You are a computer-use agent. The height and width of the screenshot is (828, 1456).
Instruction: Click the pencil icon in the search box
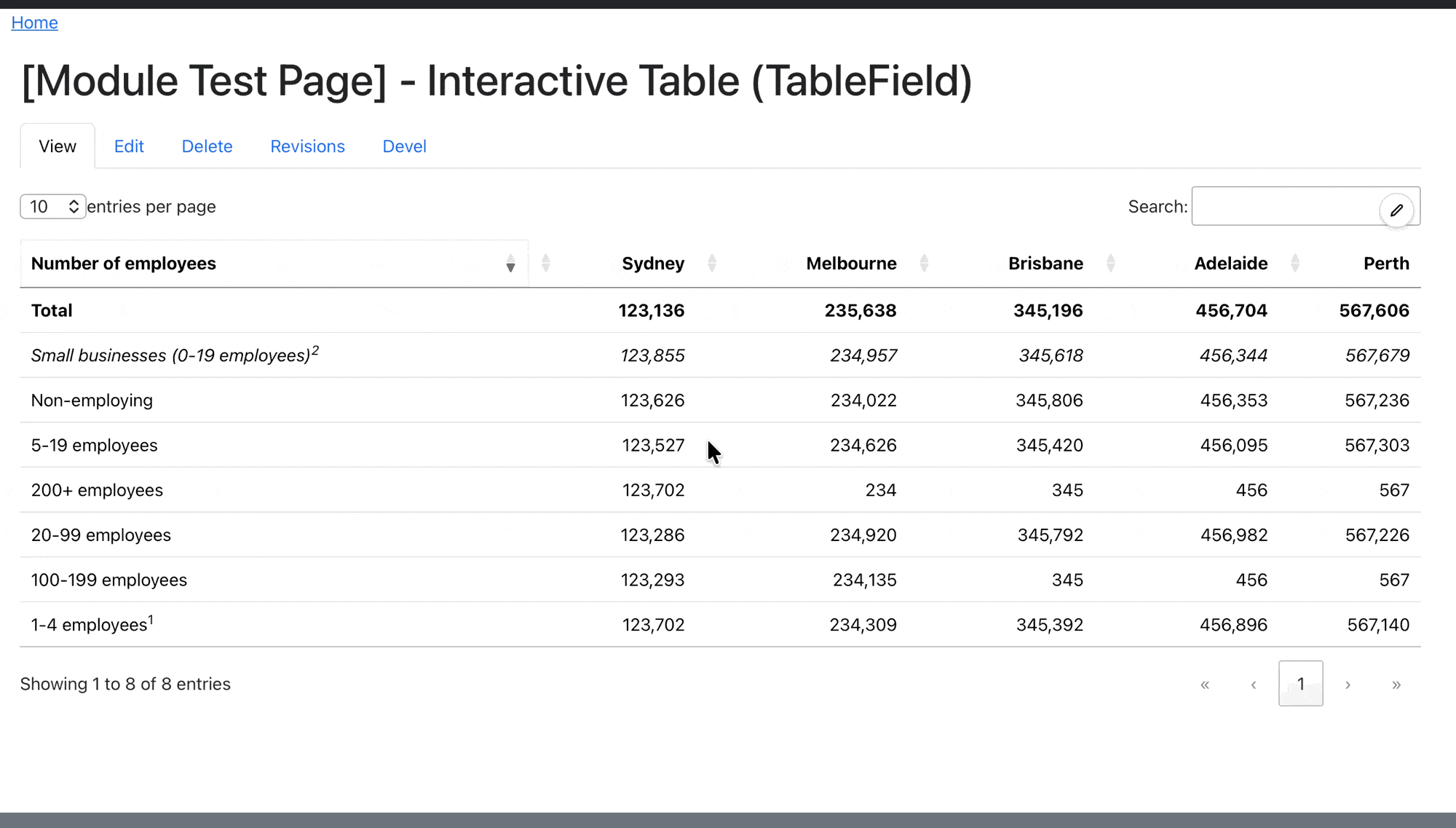1396,210
